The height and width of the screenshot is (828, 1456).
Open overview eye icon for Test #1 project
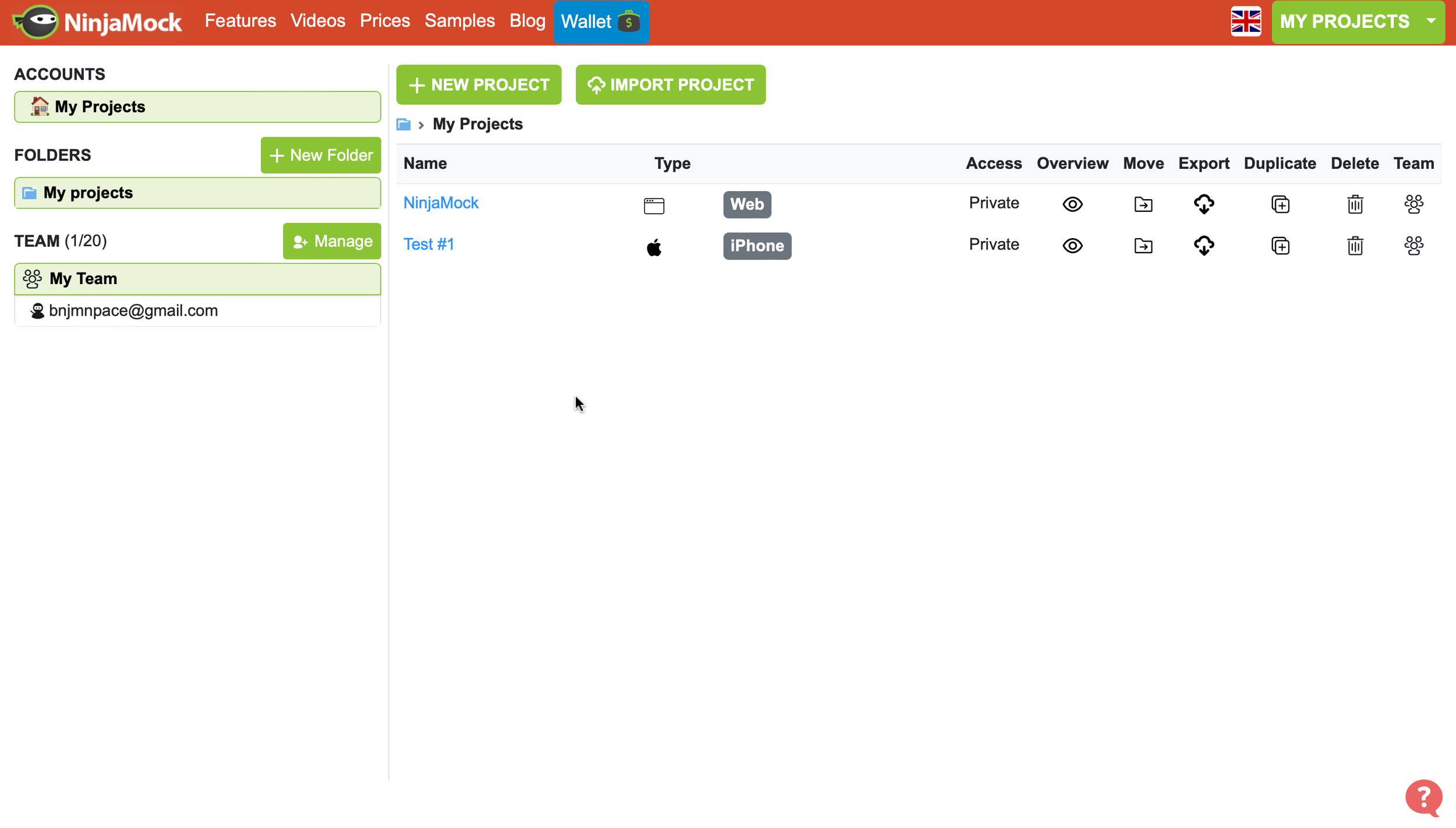[x=1072, y=246]
